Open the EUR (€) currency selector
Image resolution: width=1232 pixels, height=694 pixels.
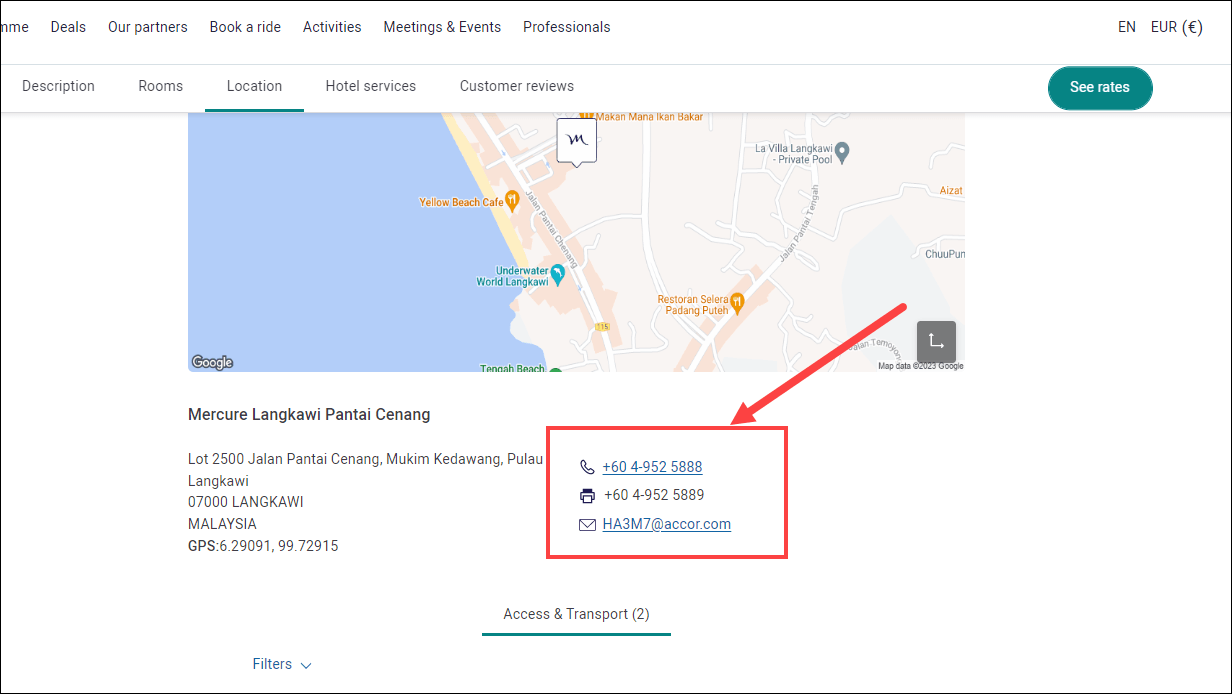point(1176,27)
